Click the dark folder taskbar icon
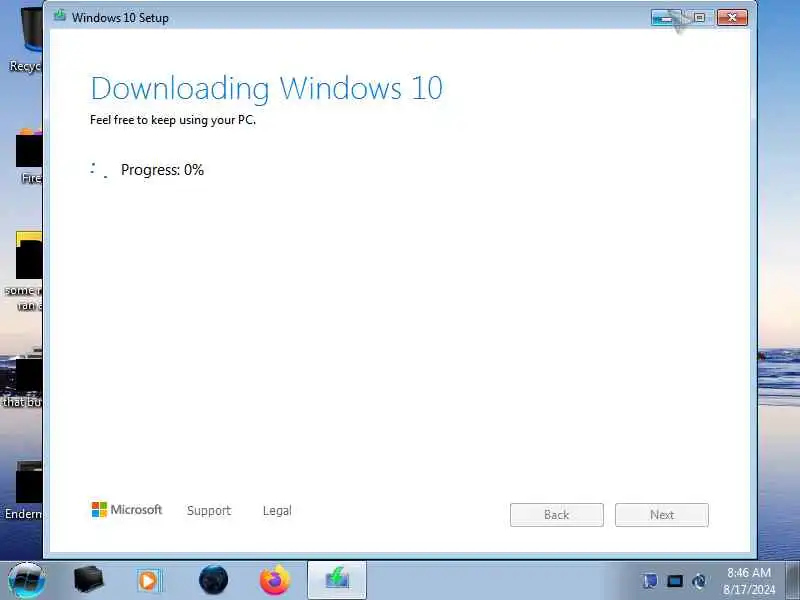 89,580
